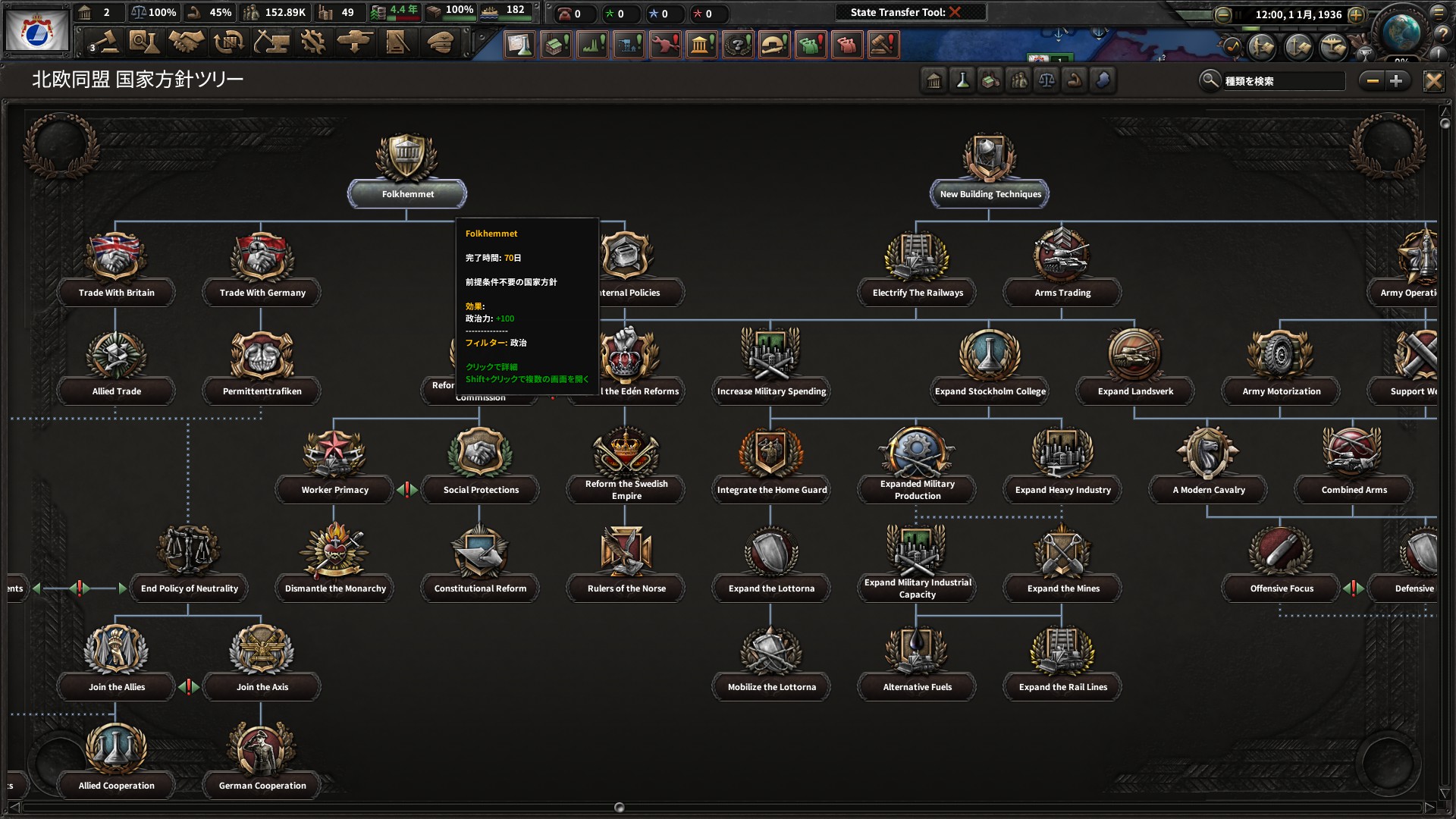Click the idle factory alert icon
Viewport: 1456px width, 819px height.
click(556, 45)
